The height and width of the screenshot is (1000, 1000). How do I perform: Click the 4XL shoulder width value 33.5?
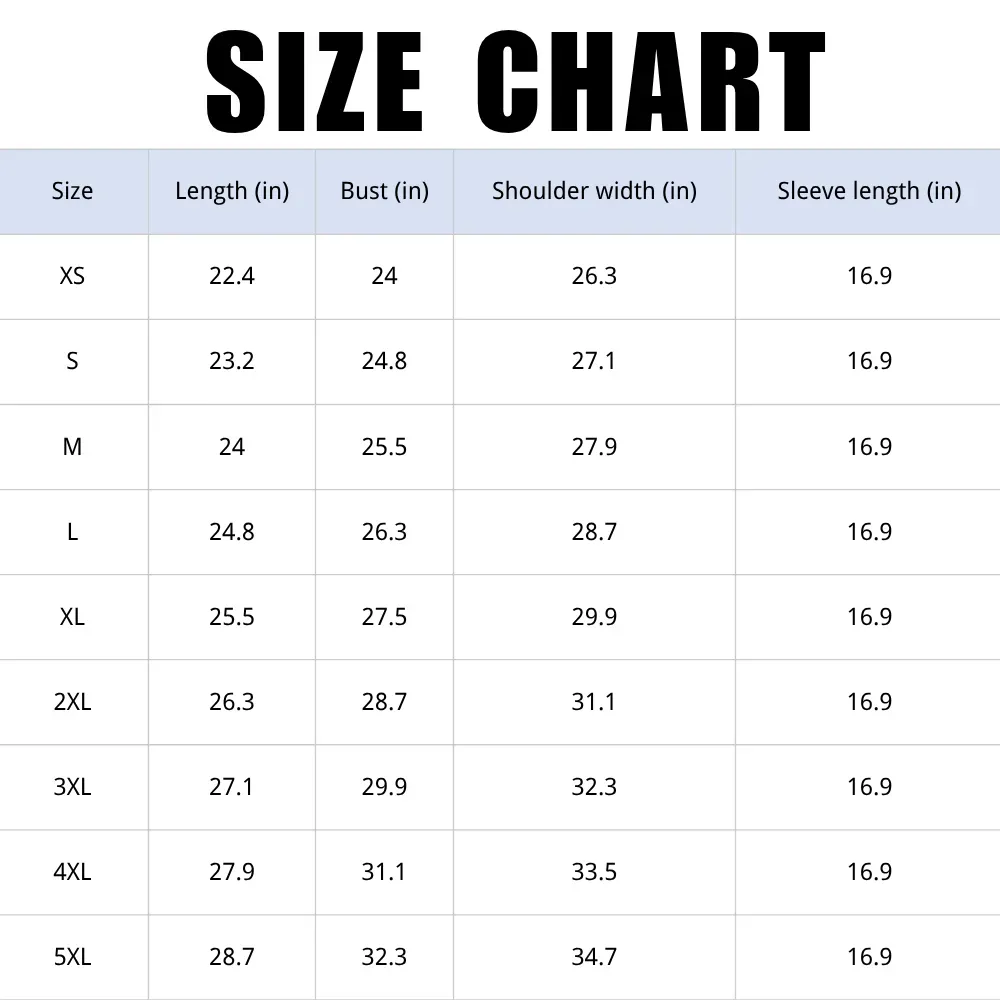[594, 872]
